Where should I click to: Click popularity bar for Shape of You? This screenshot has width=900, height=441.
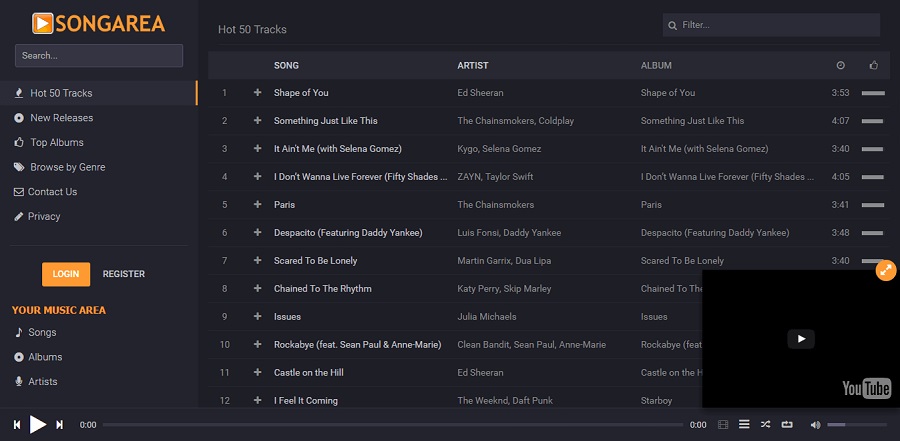[x=873, y=92]
